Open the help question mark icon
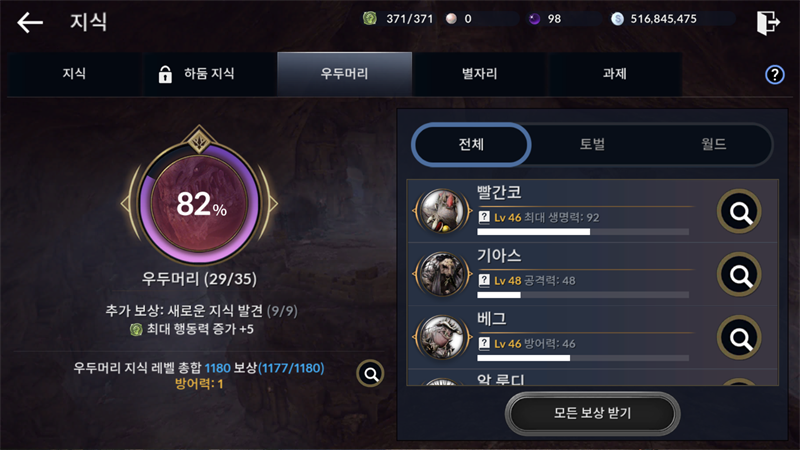 click(774, 74)
